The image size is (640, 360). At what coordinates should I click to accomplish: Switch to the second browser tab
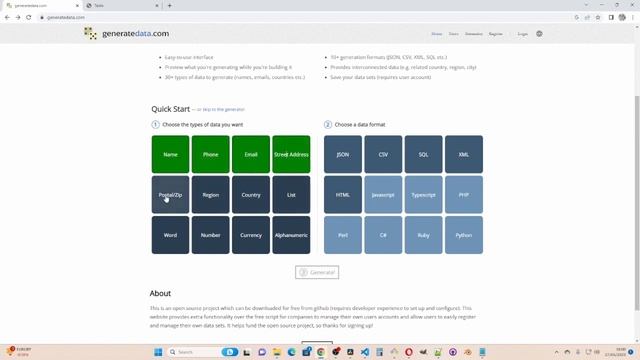click(x=122, y=6)
